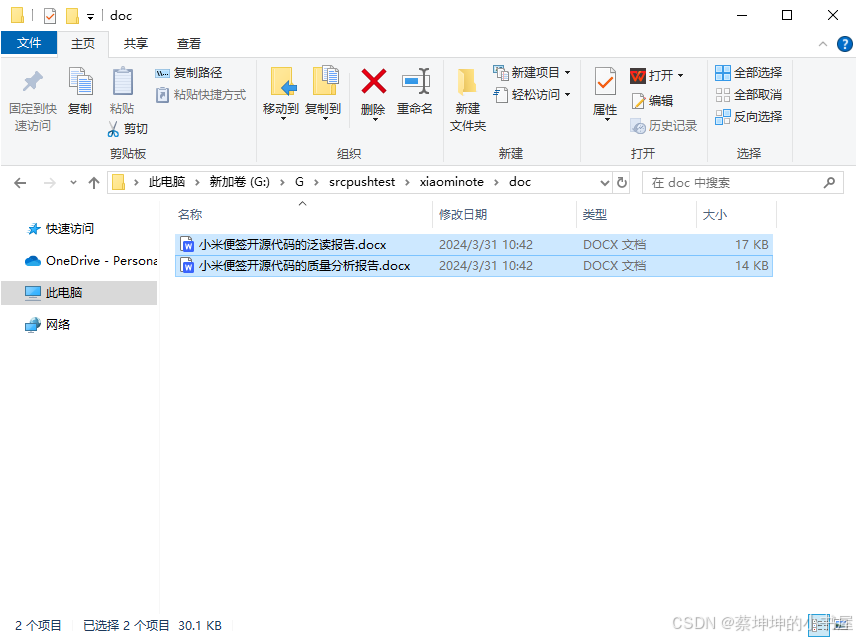Click 此电脑 in the address path
This screenshot has height=638, width=857.
[167, 182]
